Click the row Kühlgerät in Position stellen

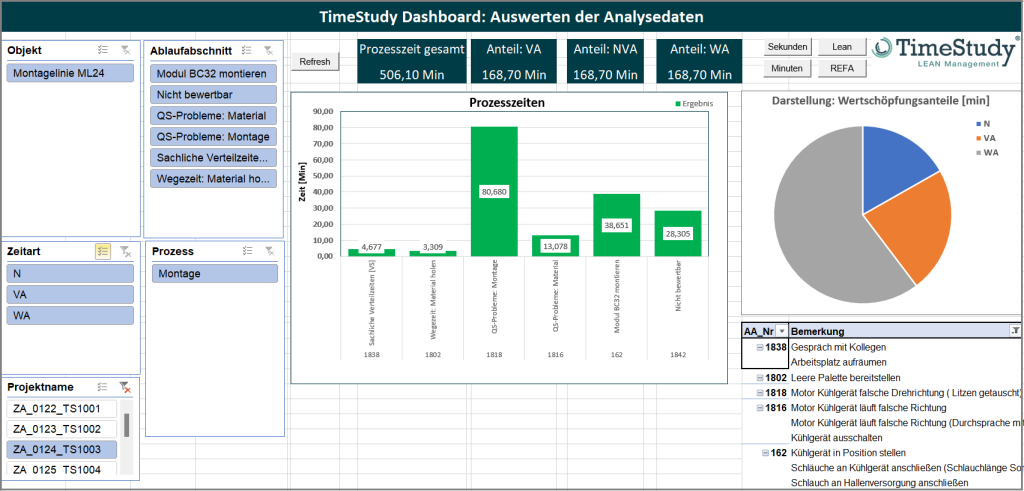click(848, 452)
